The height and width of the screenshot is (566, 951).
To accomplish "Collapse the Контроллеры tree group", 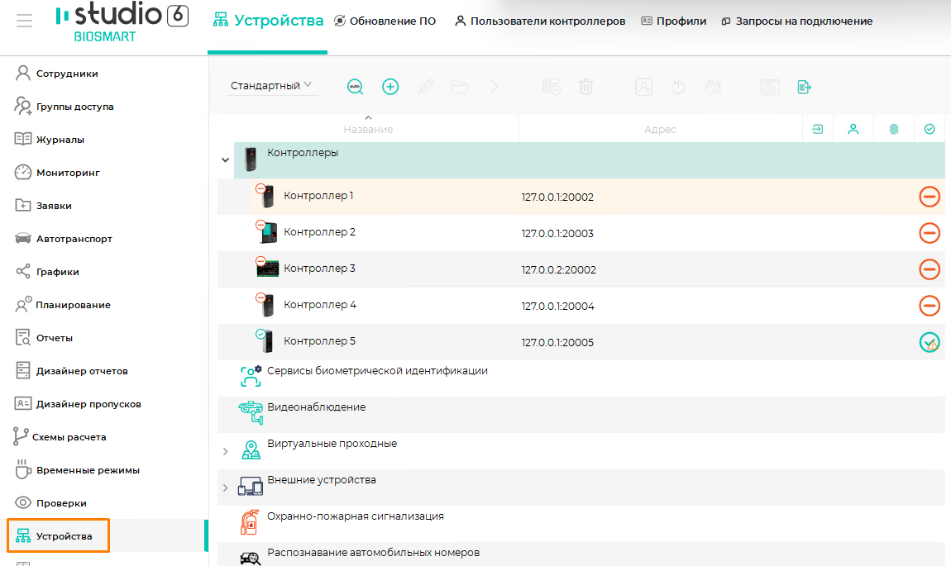I will (x=225, y=160).
